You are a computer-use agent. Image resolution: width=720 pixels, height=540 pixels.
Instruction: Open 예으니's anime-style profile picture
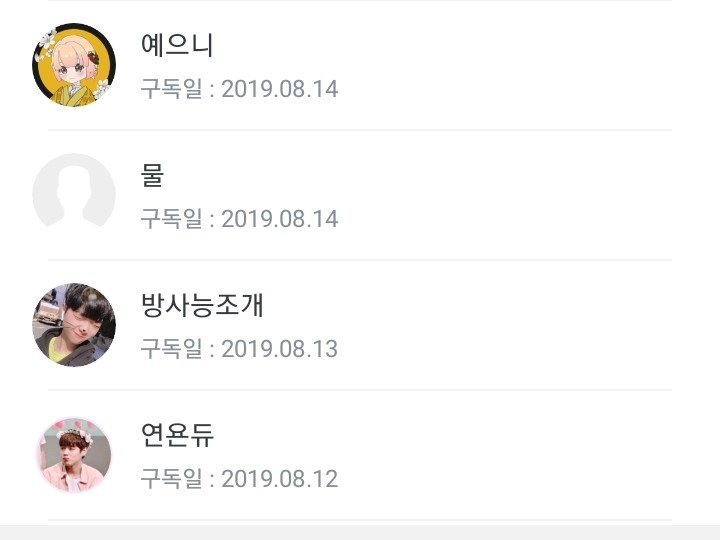[x=74, y=65]
